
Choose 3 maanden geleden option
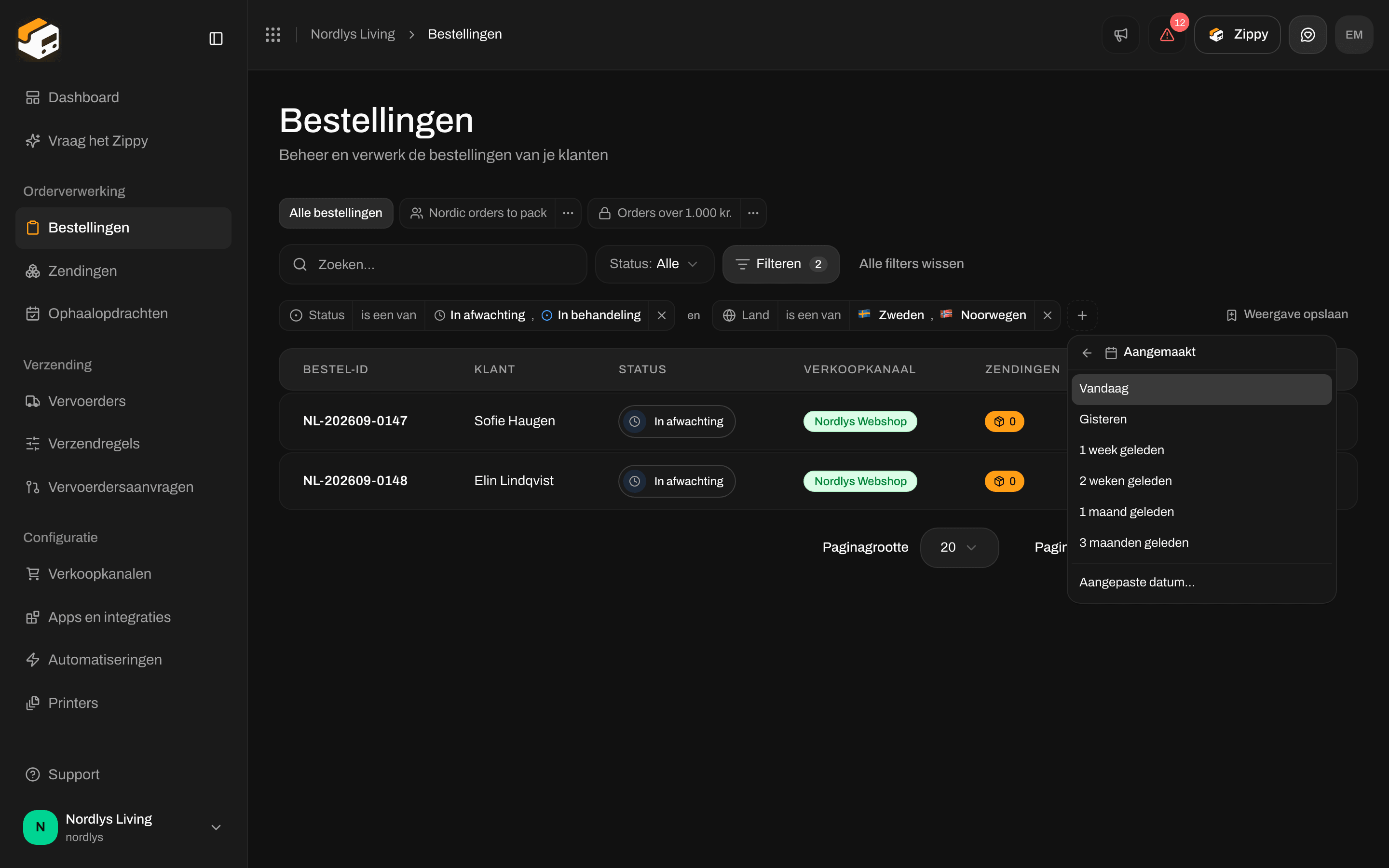tap(1201, 543)
